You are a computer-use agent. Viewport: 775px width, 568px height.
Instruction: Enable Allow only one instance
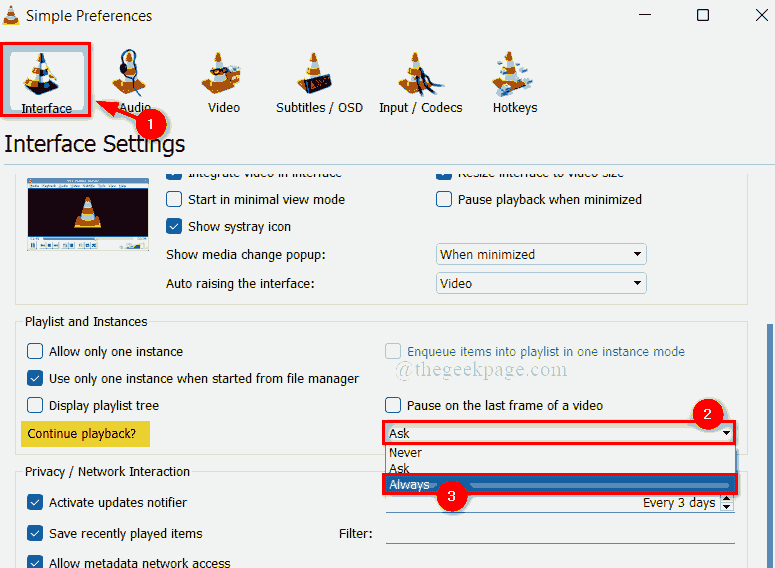36,352
